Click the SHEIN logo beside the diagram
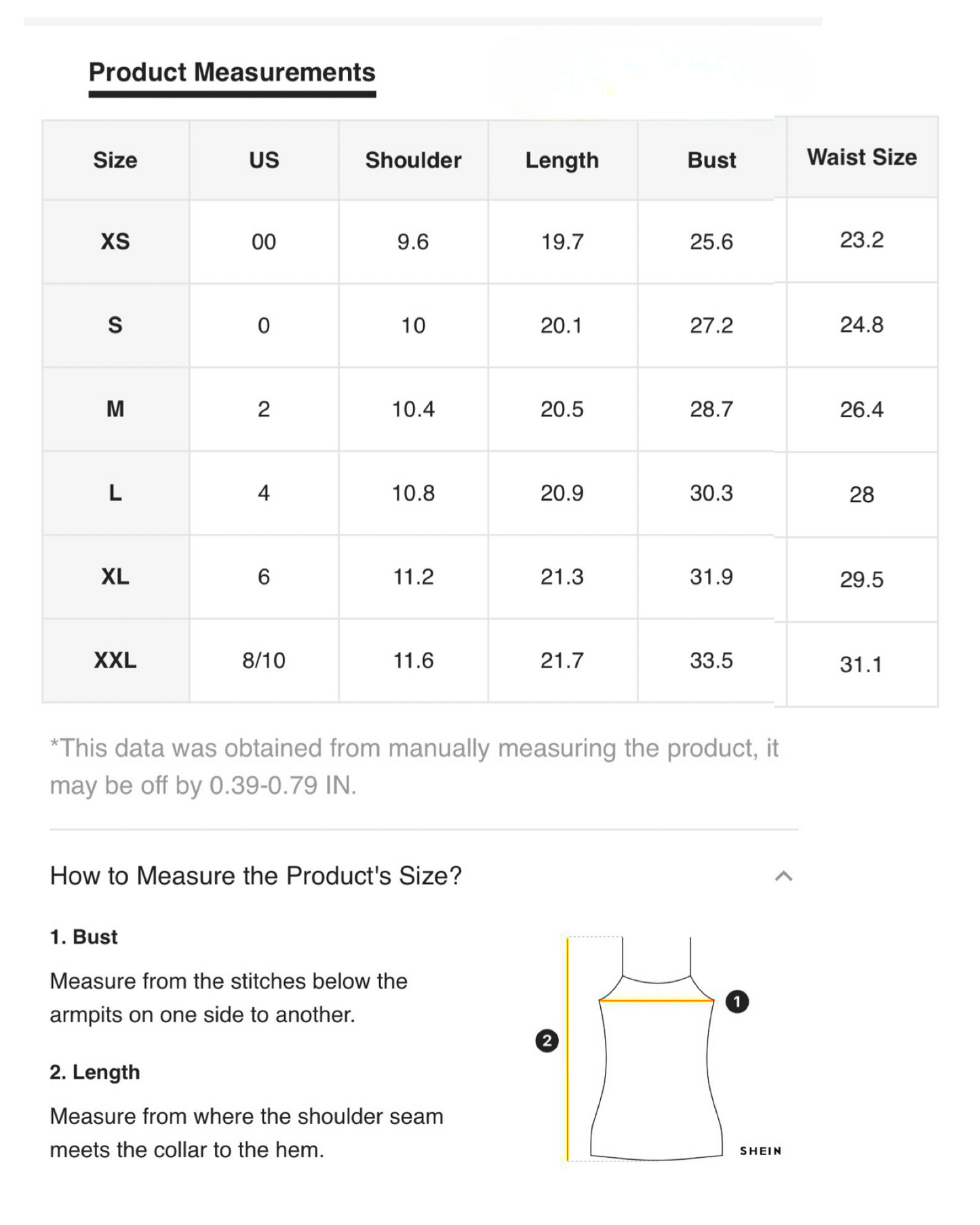 760,1151
